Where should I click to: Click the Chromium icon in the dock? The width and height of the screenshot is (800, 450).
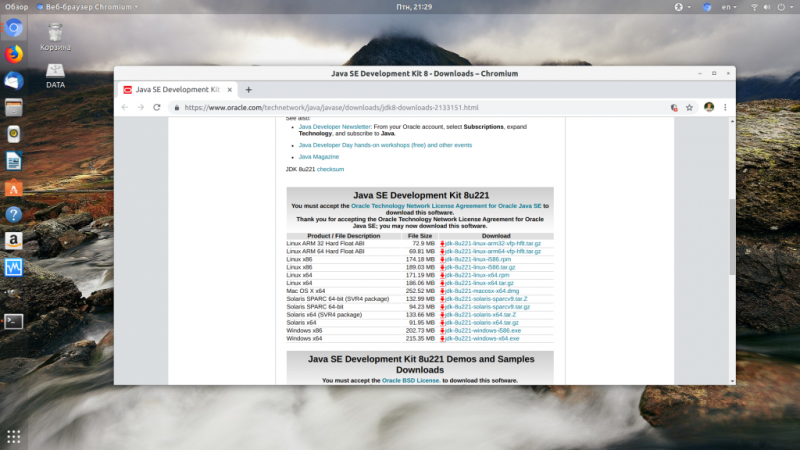click(x=14, y=28)
